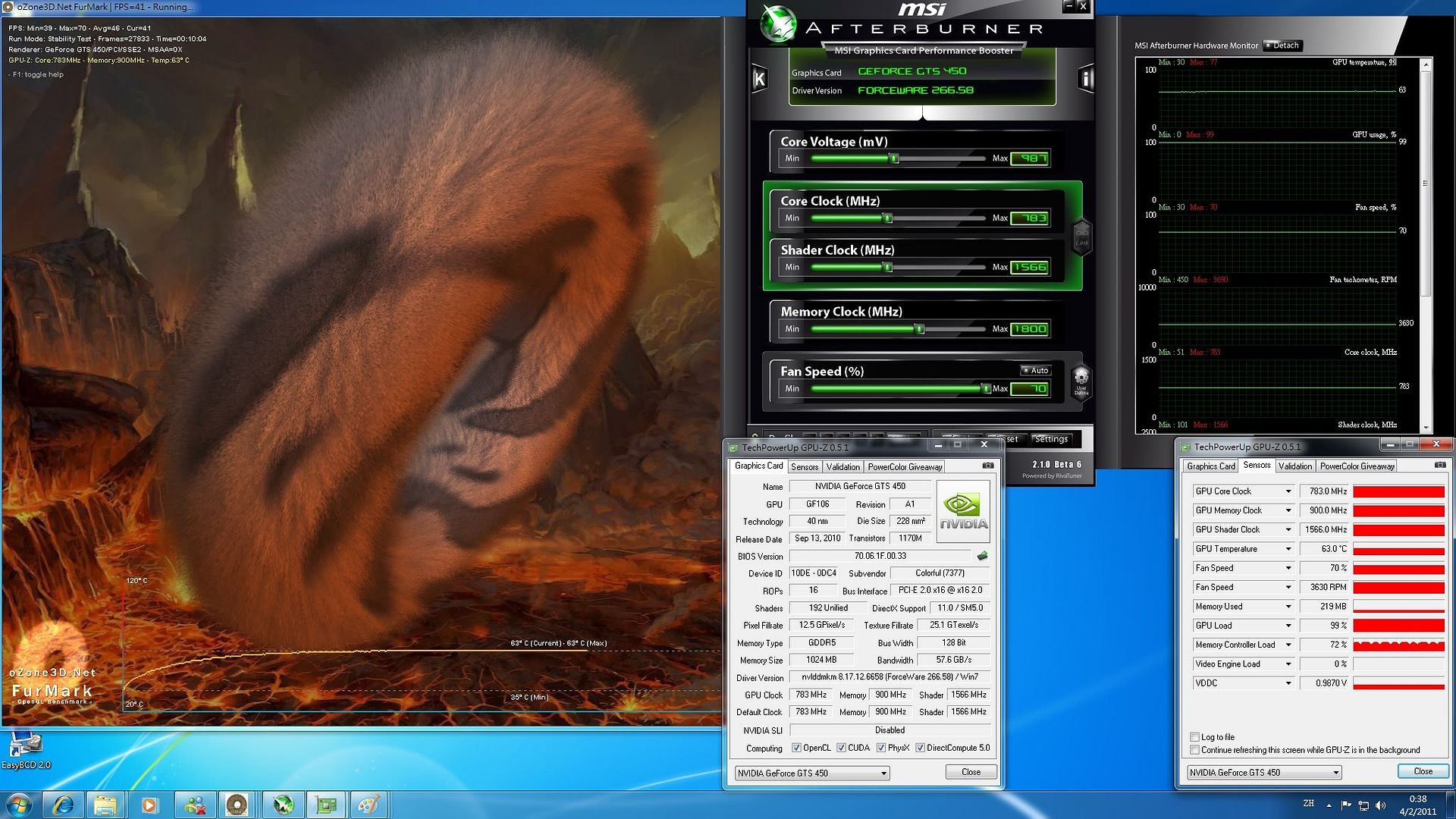
Task: Open PowerColor Giveaway tab in left GPU-Z
Action: pos(905,467)
